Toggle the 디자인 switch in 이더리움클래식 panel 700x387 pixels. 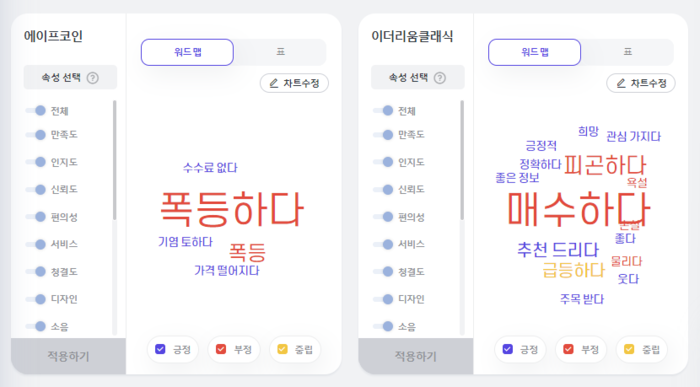tap(383, 299)
